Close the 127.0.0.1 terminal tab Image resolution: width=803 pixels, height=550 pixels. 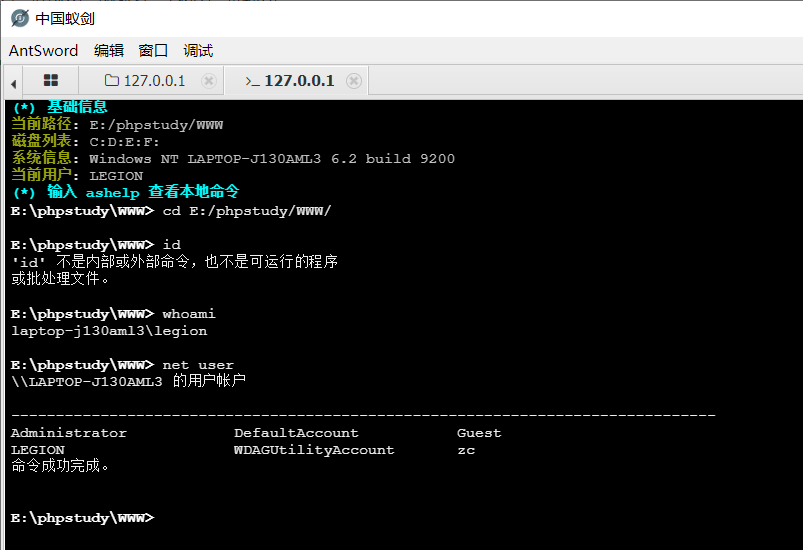tap(353, 81)
